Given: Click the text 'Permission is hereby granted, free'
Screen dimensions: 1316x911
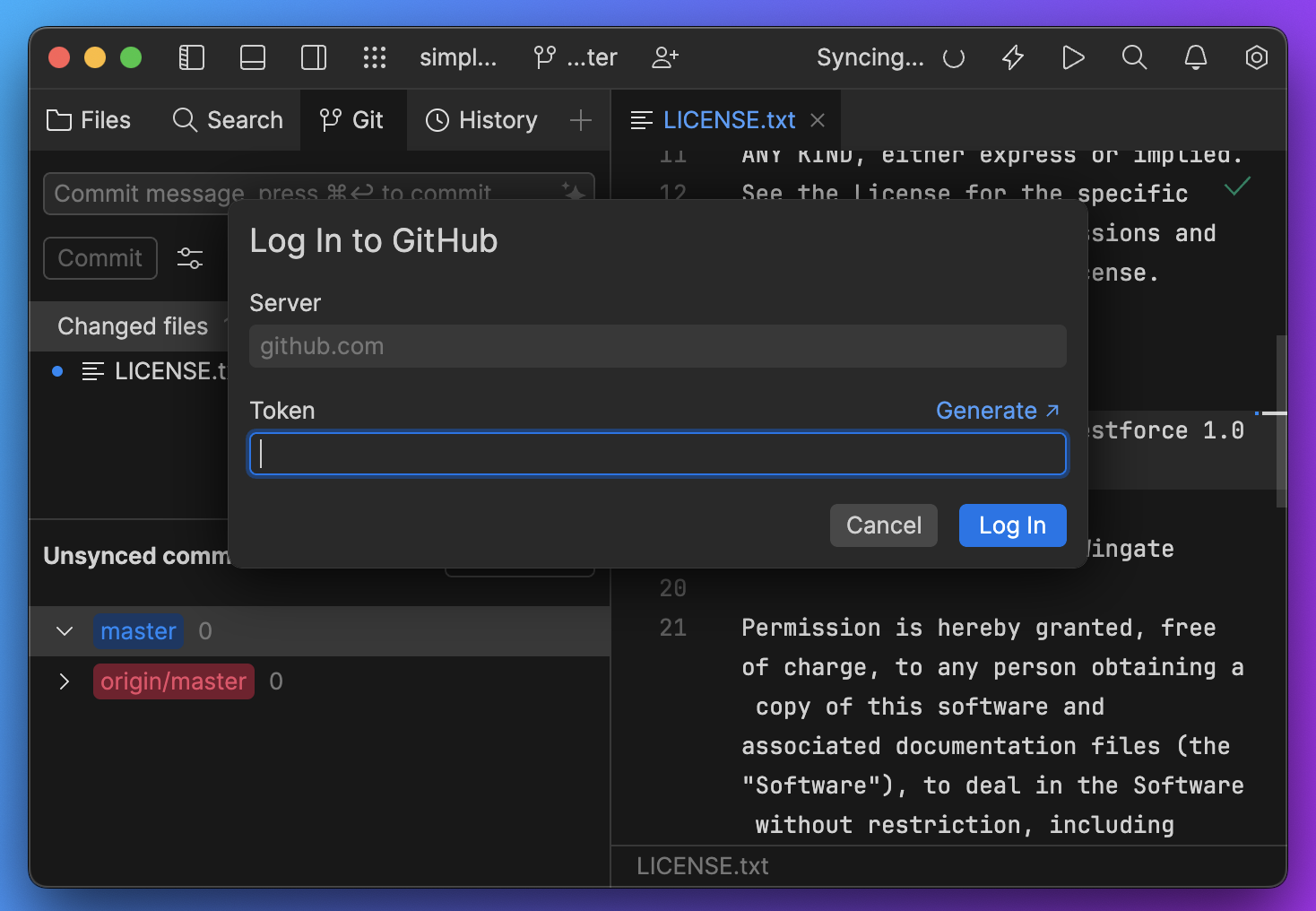Looking at the screenshot, I should (x=979, y=628).
